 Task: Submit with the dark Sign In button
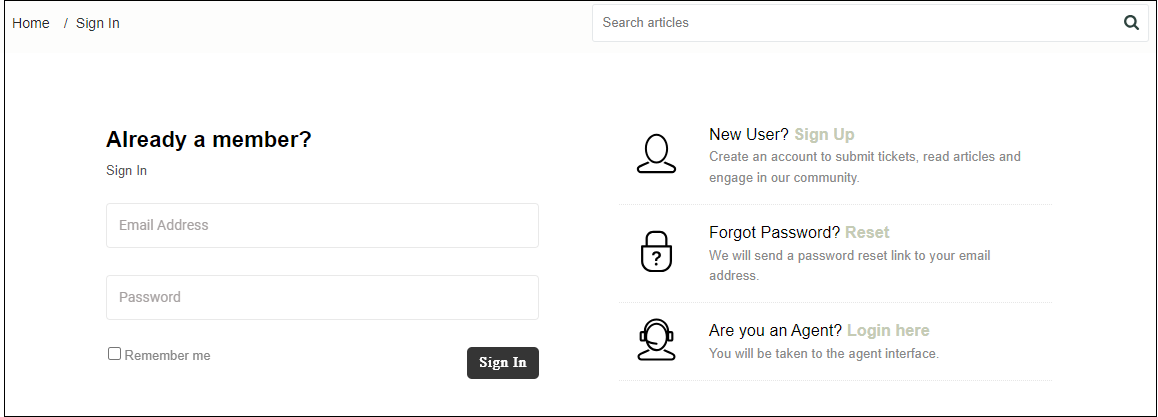coord(503,362)
